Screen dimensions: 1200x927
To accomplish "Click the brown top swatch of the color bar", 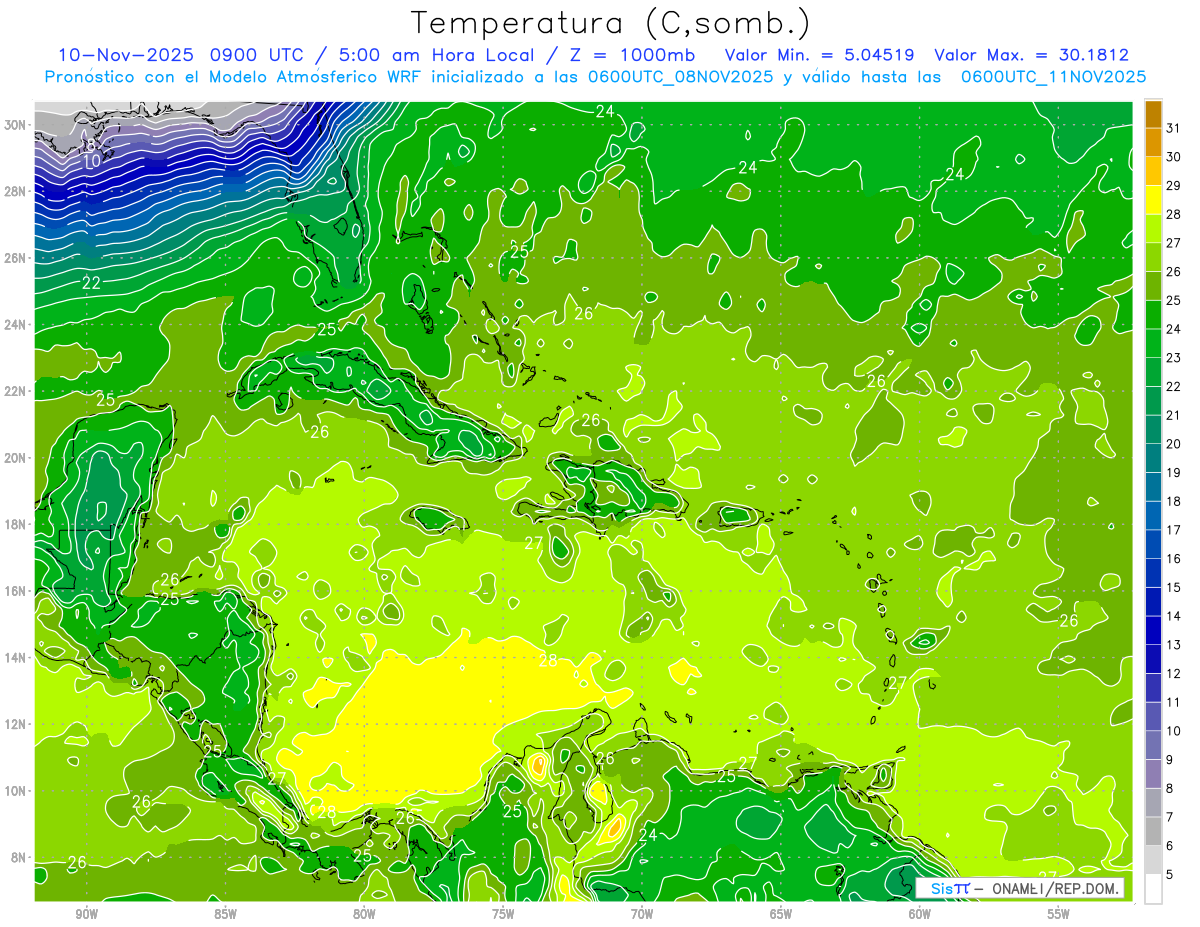I will 1153,113.
